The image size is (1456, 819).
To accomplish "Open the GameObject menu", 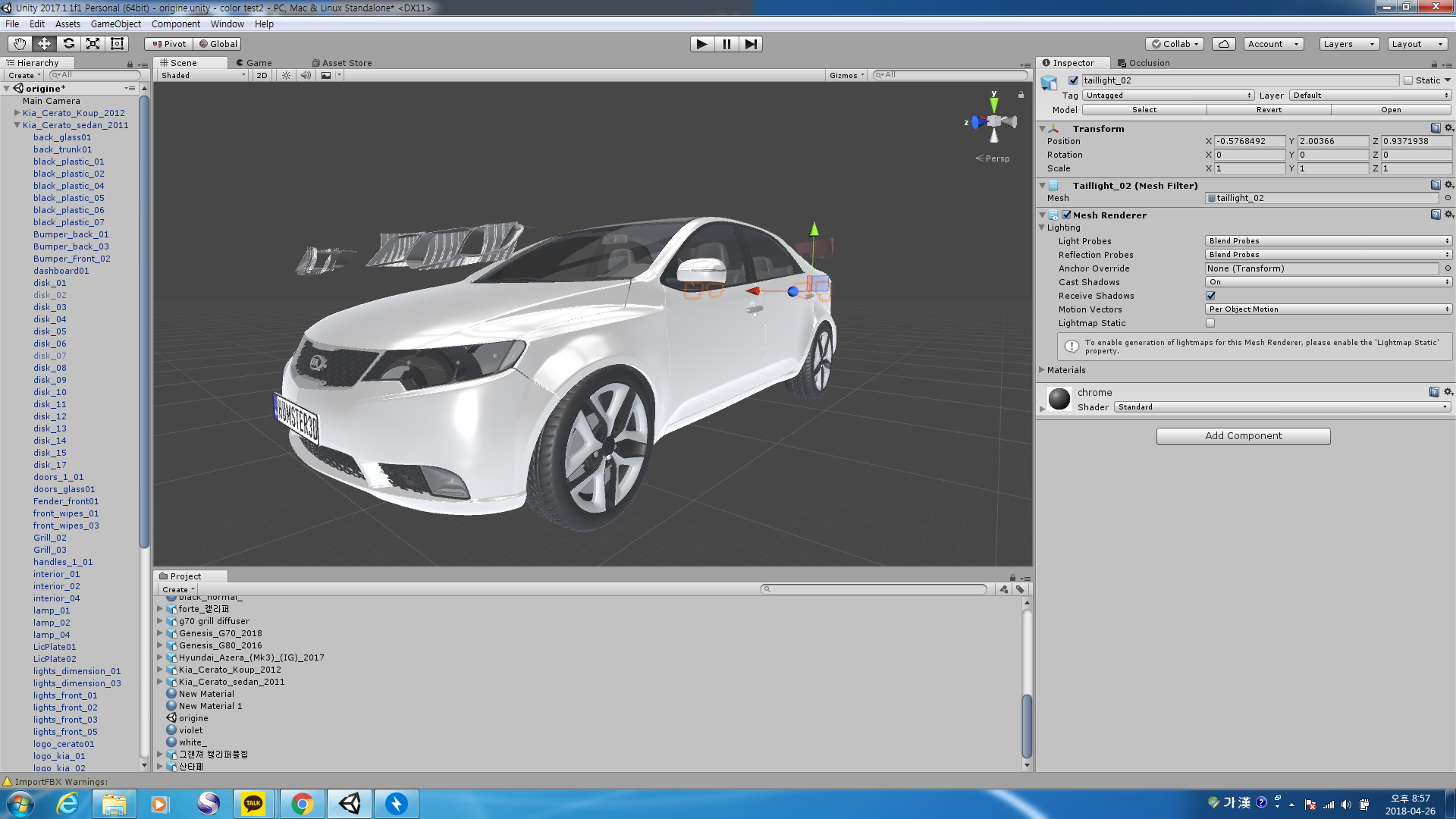I will click(115, 24).
